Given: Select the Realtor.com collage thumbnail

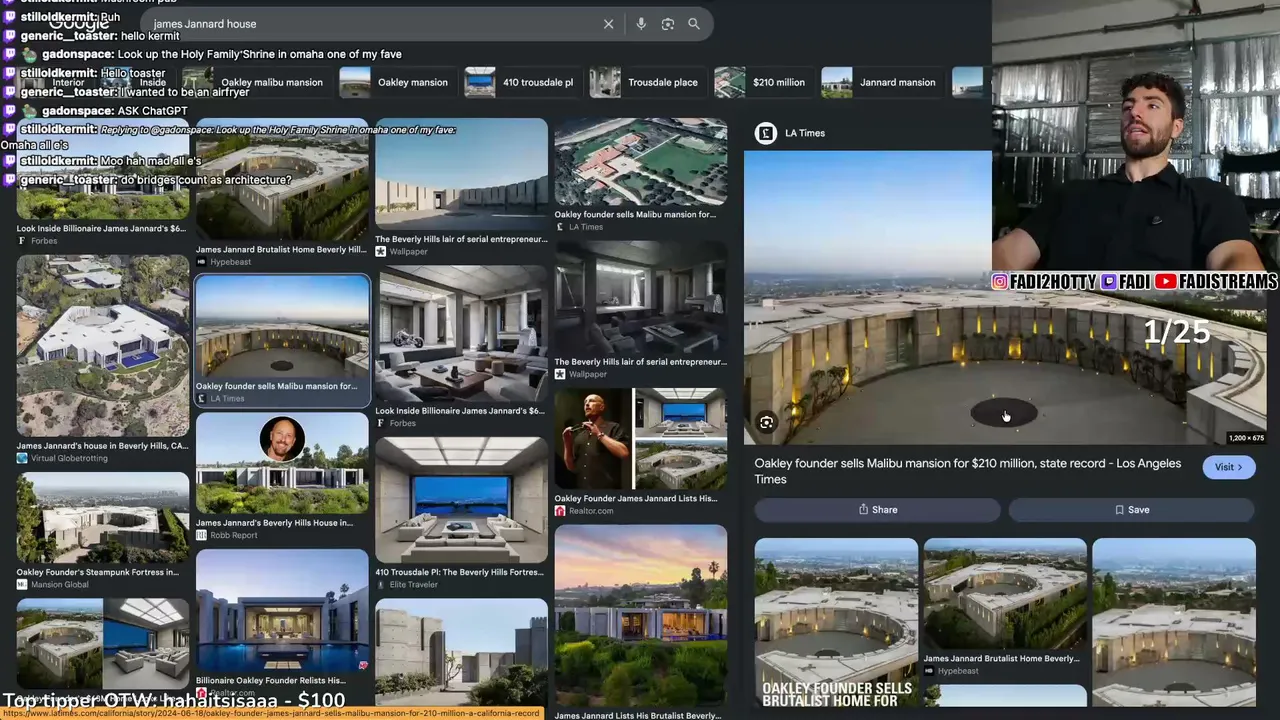Looking at the screenshot, I should click(641, 439).
